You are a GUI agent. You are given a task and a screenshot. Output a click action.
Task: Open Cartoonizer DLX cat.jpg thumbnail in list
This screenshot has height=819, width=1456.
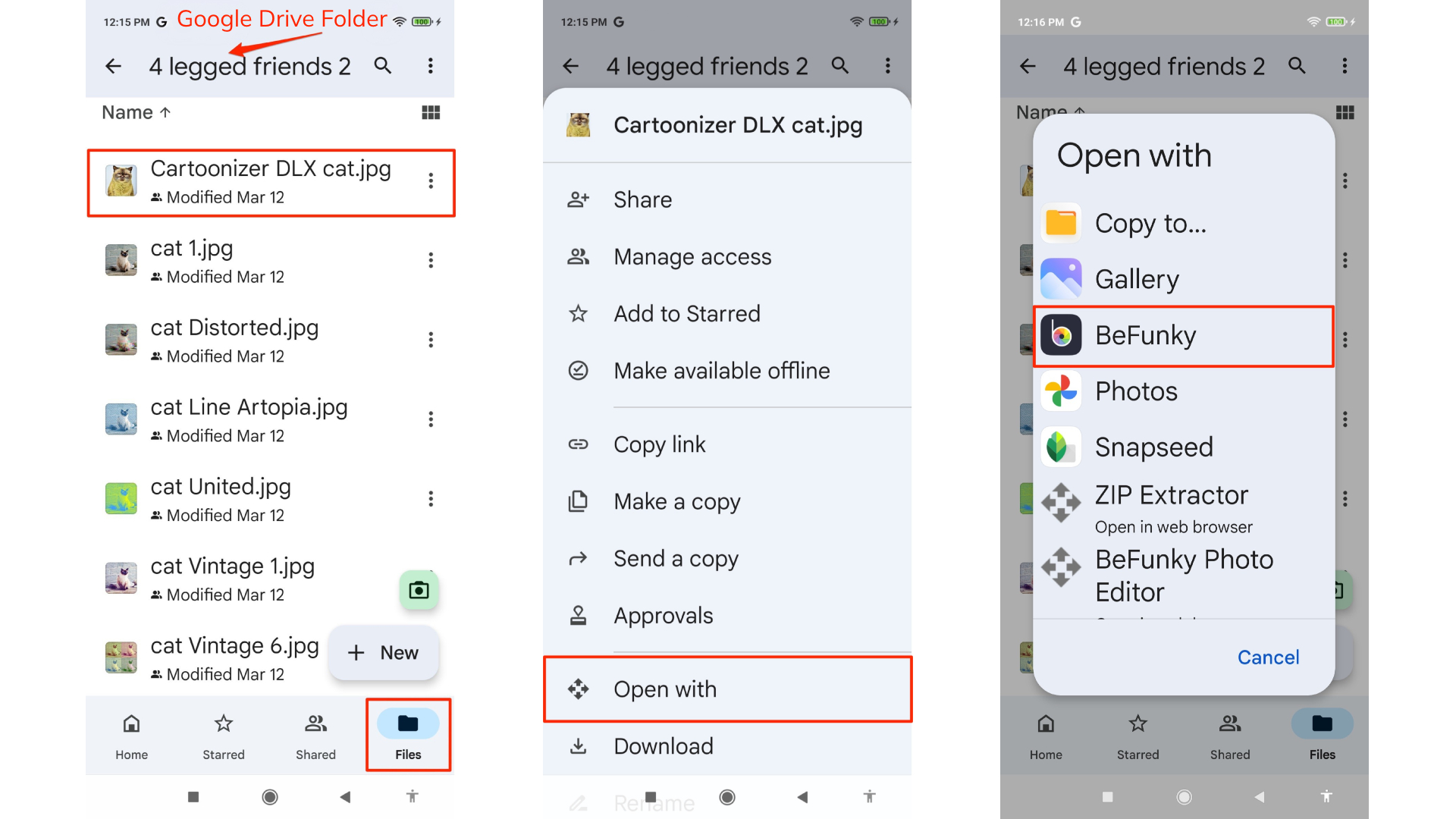pos(121,181)
